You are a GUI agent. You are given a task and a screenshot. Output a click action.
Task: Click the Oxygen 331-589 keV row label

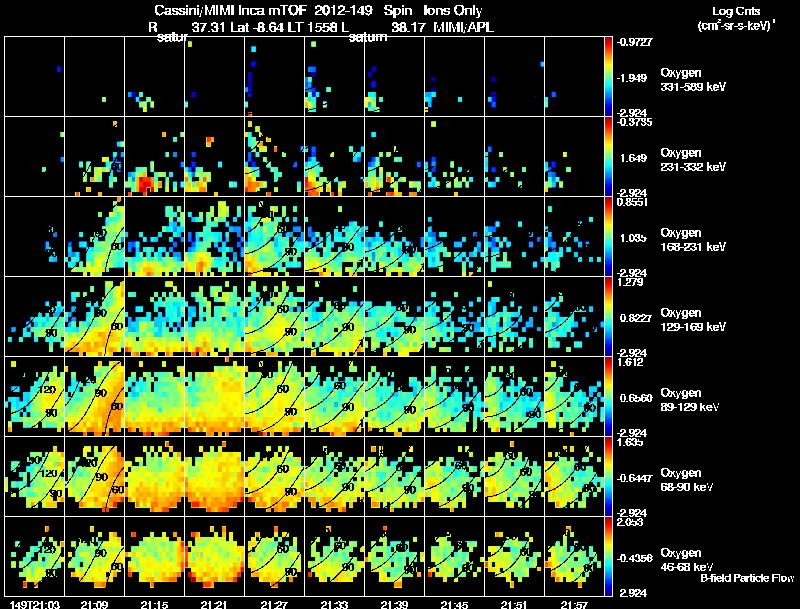point(693,80)
